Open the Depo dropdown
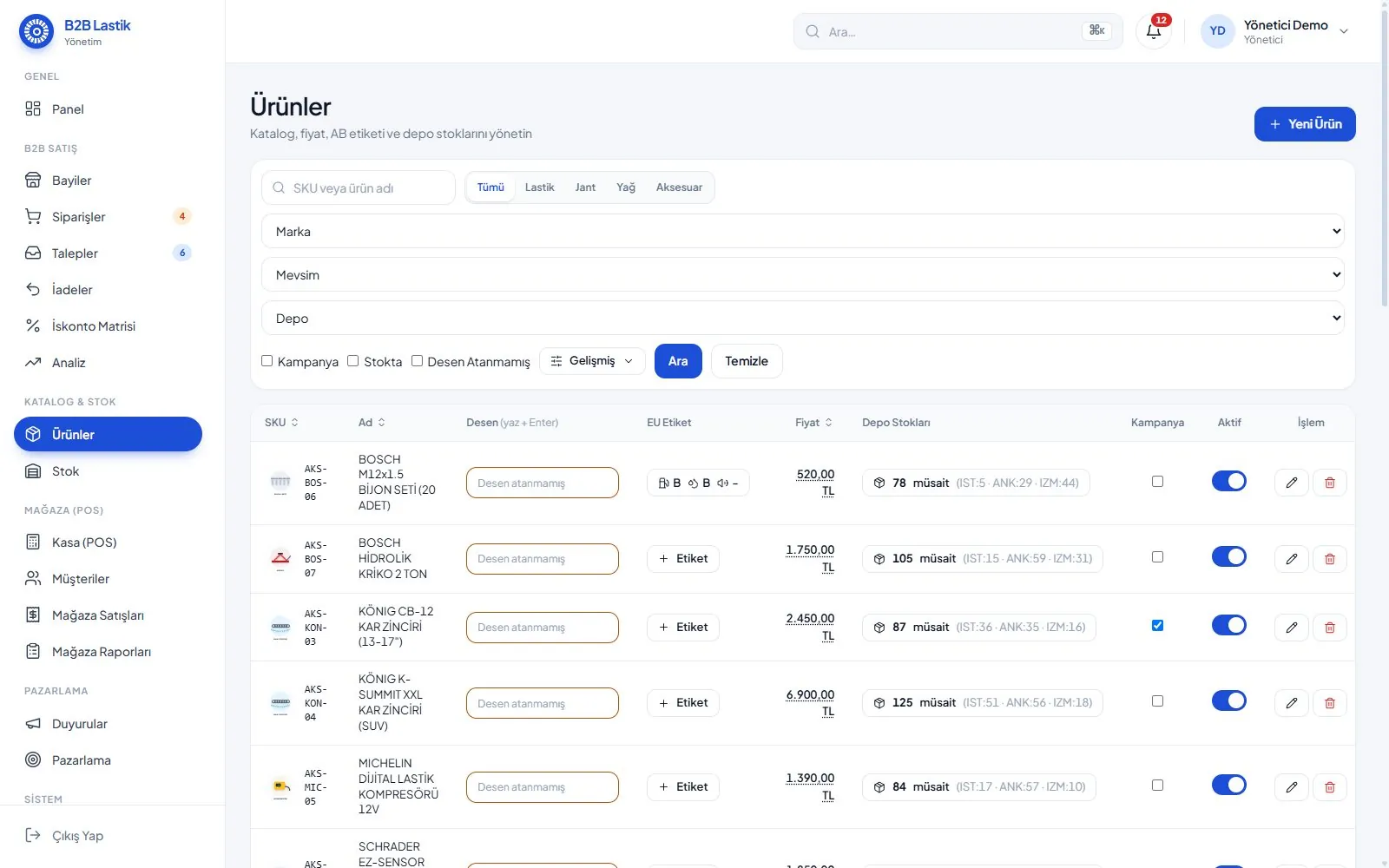The height and width of the screenshot is (868, 1389). (x=803, y=318)
